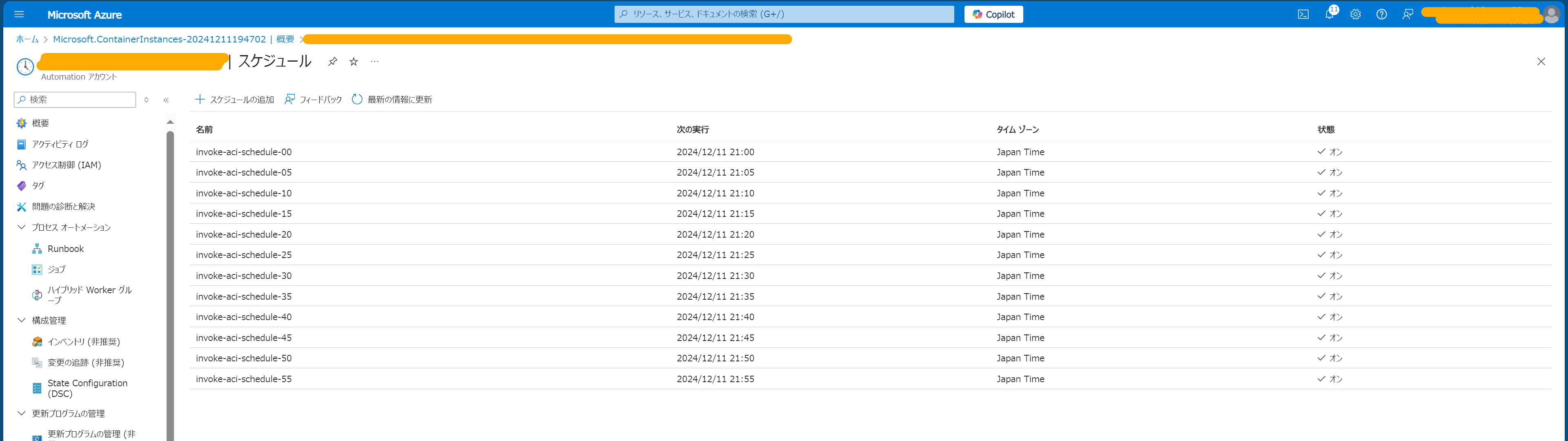Open portal settings gear
This screenshot has width=1568, height=441.
1356,14
